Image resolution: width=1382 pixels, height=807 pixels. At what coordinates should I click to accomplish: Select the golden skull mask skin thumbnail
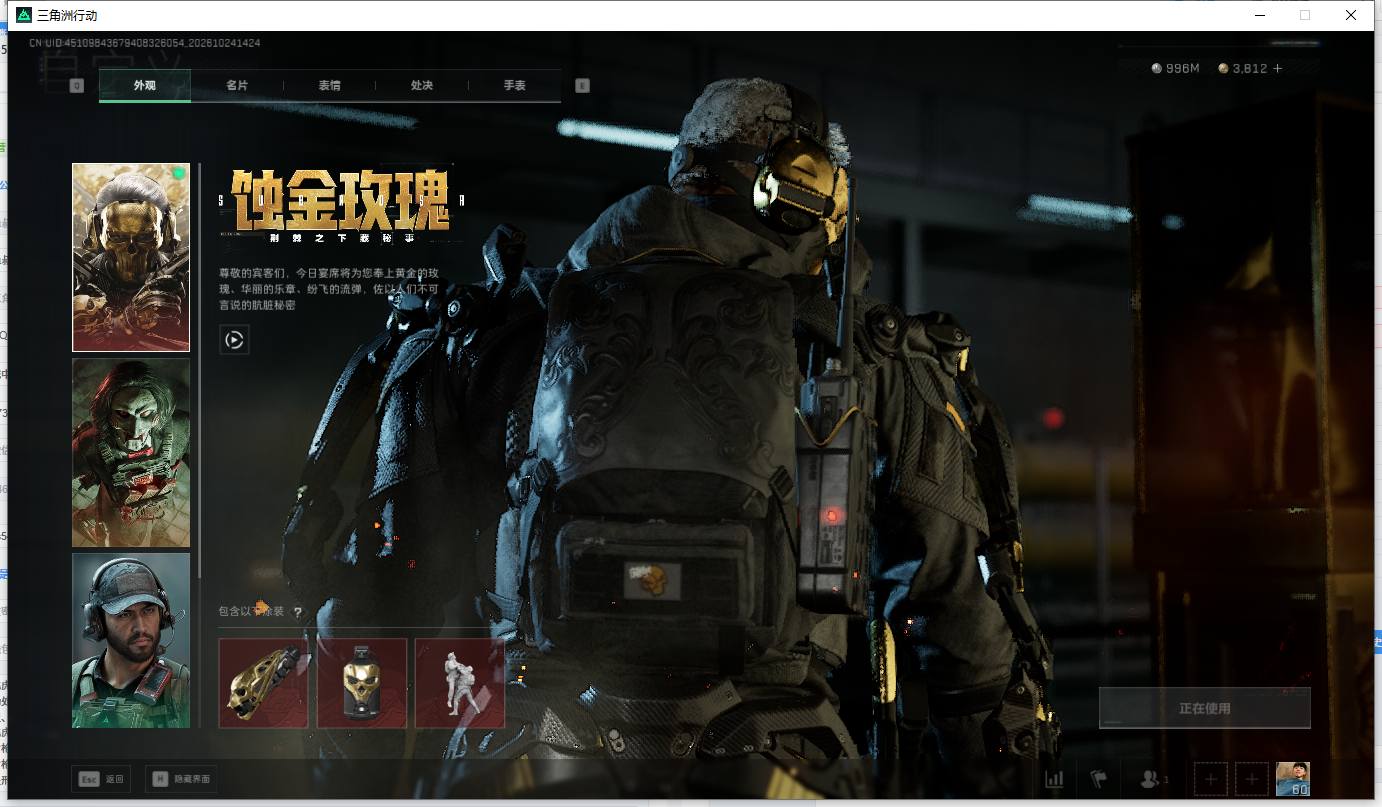click(131, 257)
